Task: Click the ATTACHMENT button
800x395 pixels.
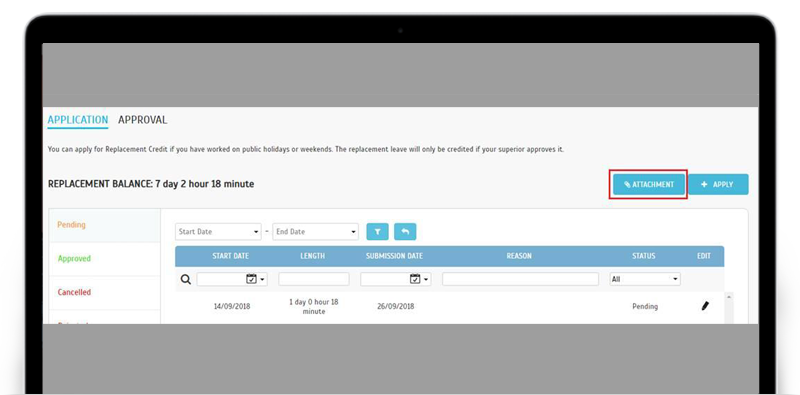Action: pyautogui.click(x=649, y=184)
